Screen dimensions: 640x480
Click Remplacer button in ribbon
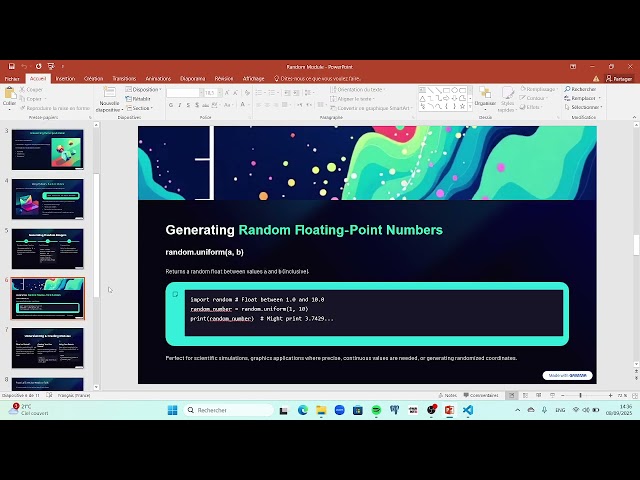tap(582, 98)
